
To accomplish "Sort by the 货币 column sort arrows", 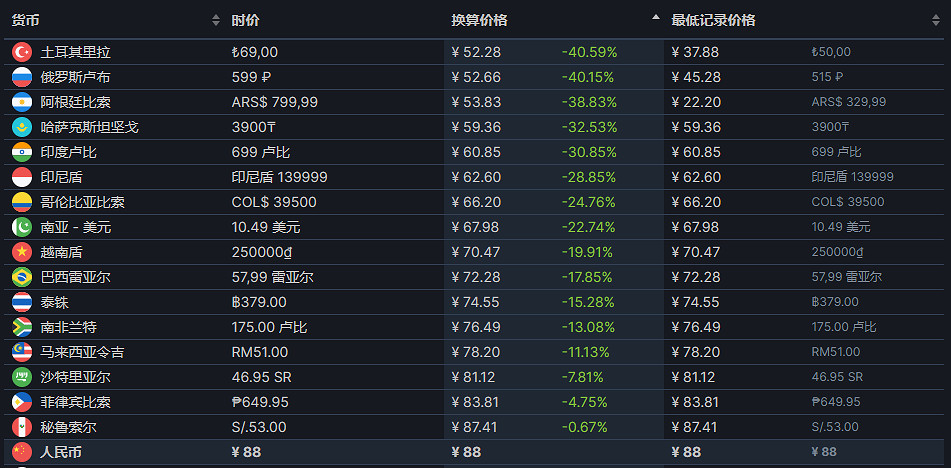I will click(216, 20).
